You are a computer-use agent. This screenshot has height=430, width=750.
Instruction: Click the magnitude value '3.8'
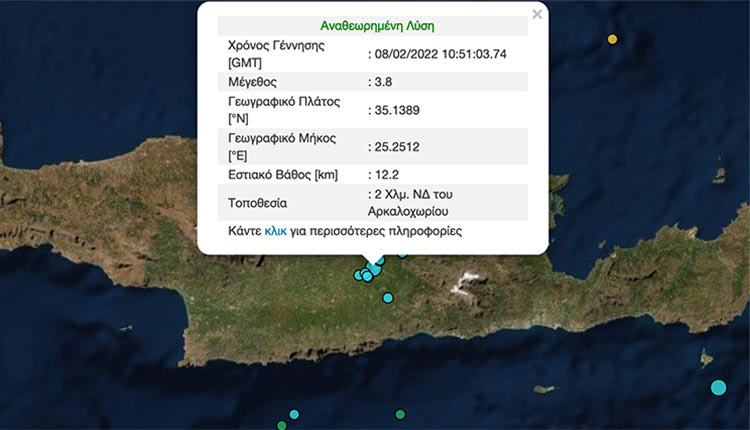click(x=383, y=82)
